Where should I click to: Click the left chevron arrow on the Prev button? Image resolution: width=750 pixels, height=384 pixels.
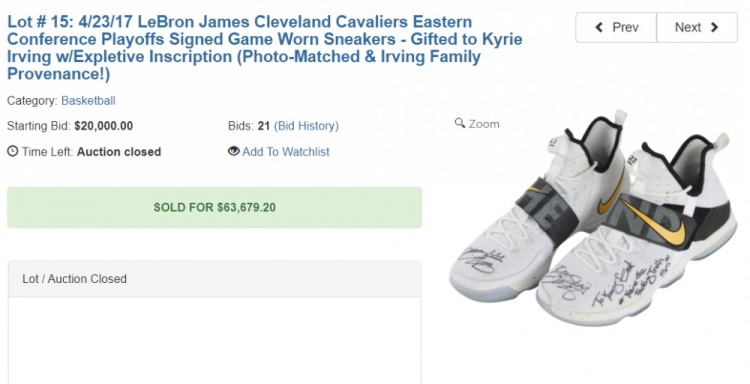(x=599, y=28)
